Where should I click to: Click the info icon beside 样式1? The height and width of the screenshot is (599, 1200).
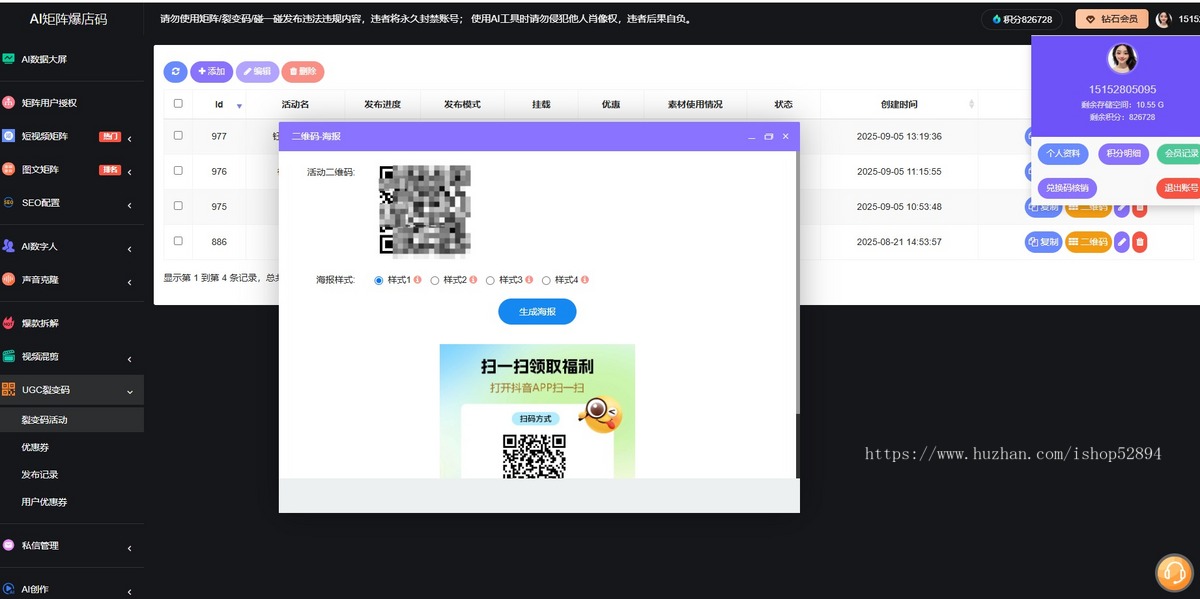pos(417,280)
